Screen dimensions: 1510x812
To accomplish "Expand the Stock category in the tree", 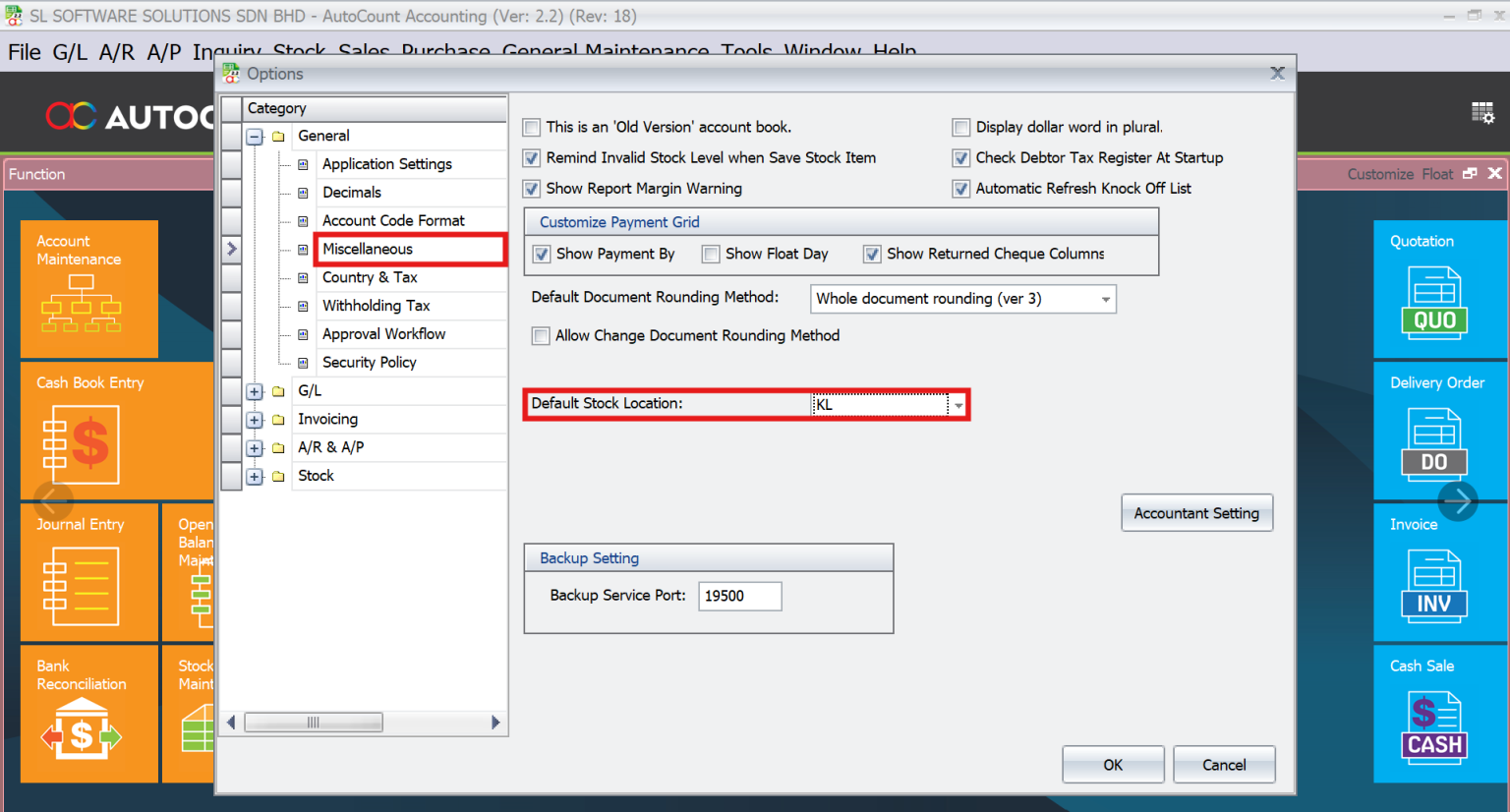I will (255, 475).
